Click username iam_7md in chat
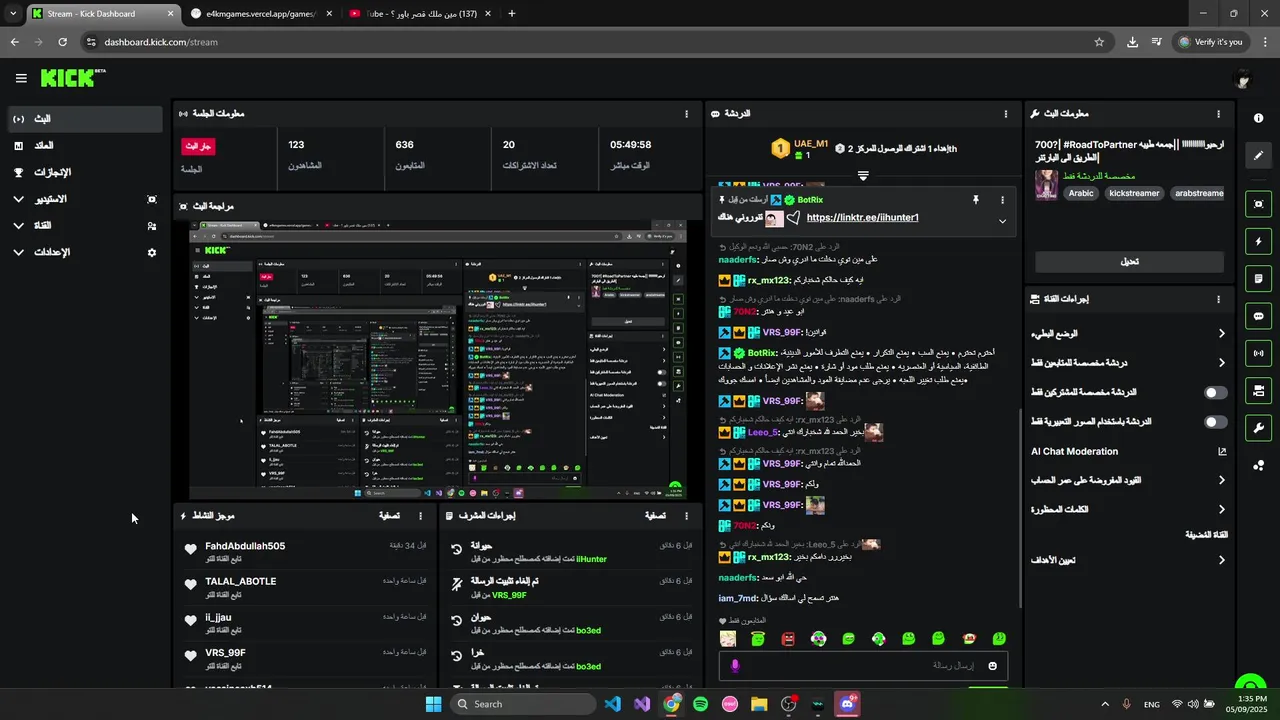Viewport: 1280px width, 720px height. pos(738,598)
